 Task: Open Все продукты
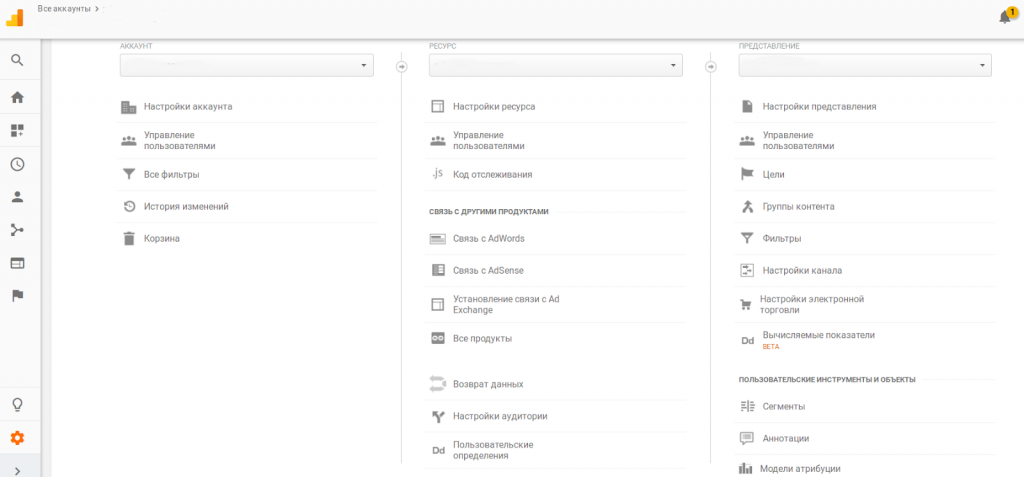click(x=483, y=338)
